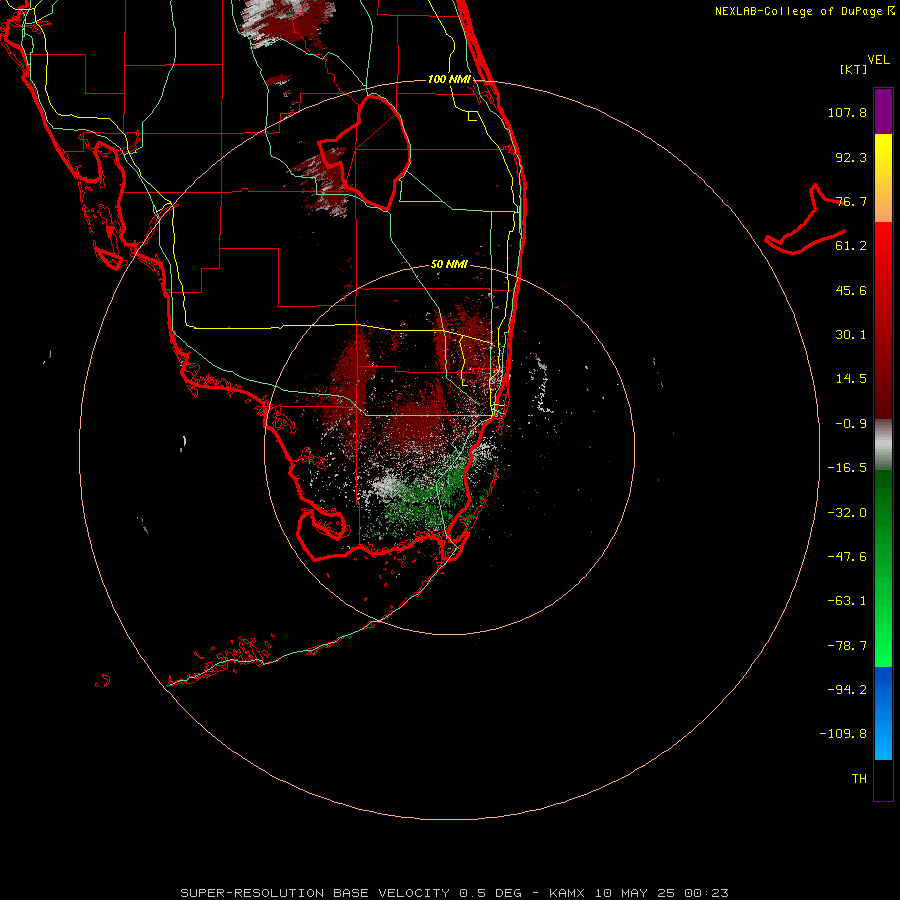Click the -63.1 scale value
Image resolution: width=900 pixels, height=900 pixels.
847,601
